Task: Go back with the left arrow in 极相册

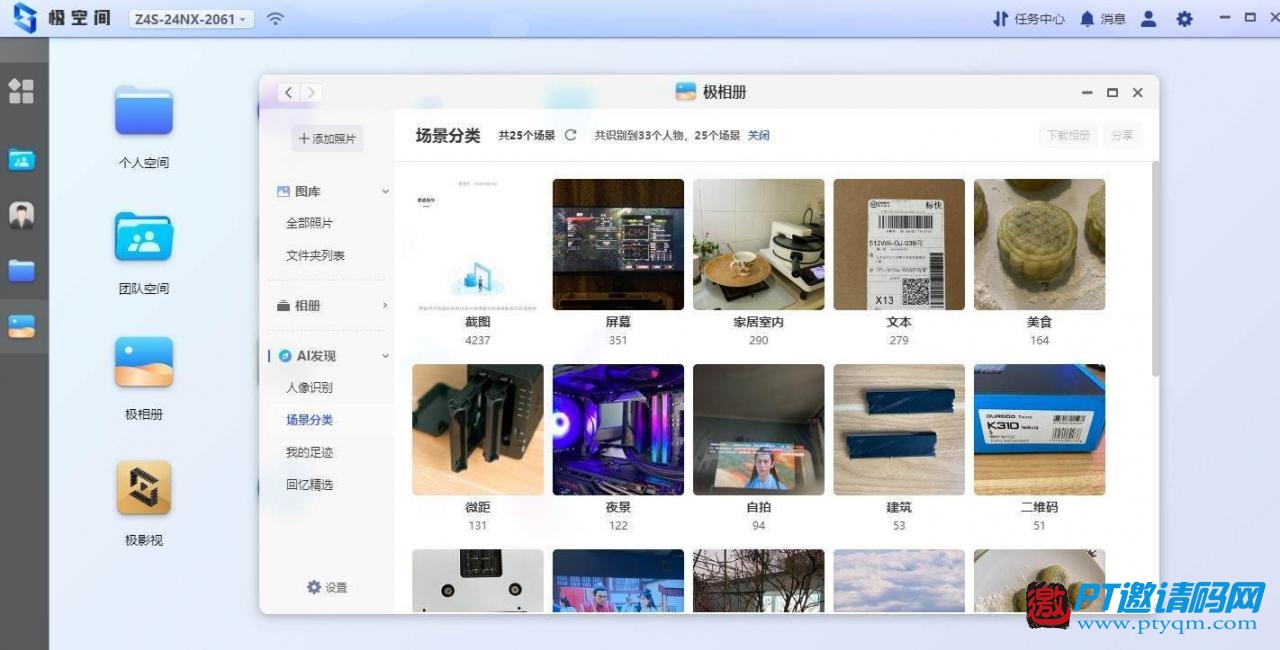Action: (x=289, y=92)
